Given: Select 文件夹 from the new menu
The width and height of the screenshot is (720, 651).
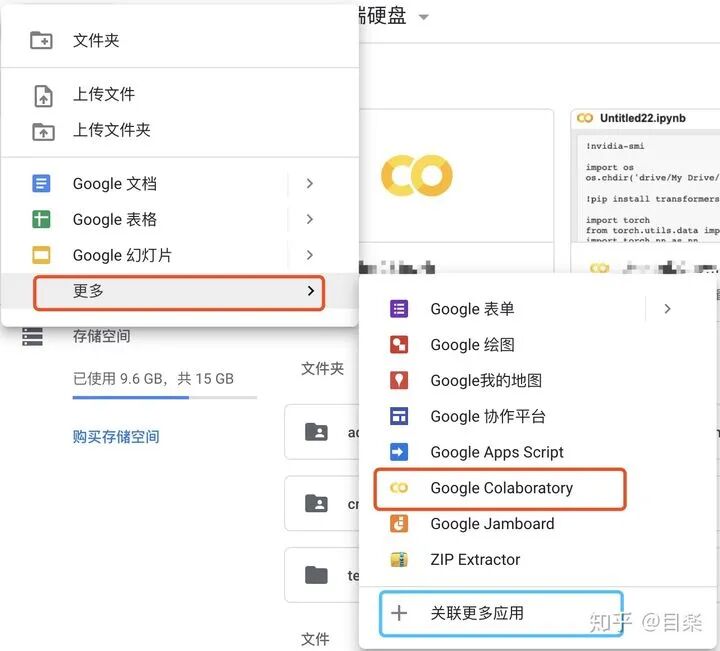Looking at the screenshot, I should pos(180,40).
